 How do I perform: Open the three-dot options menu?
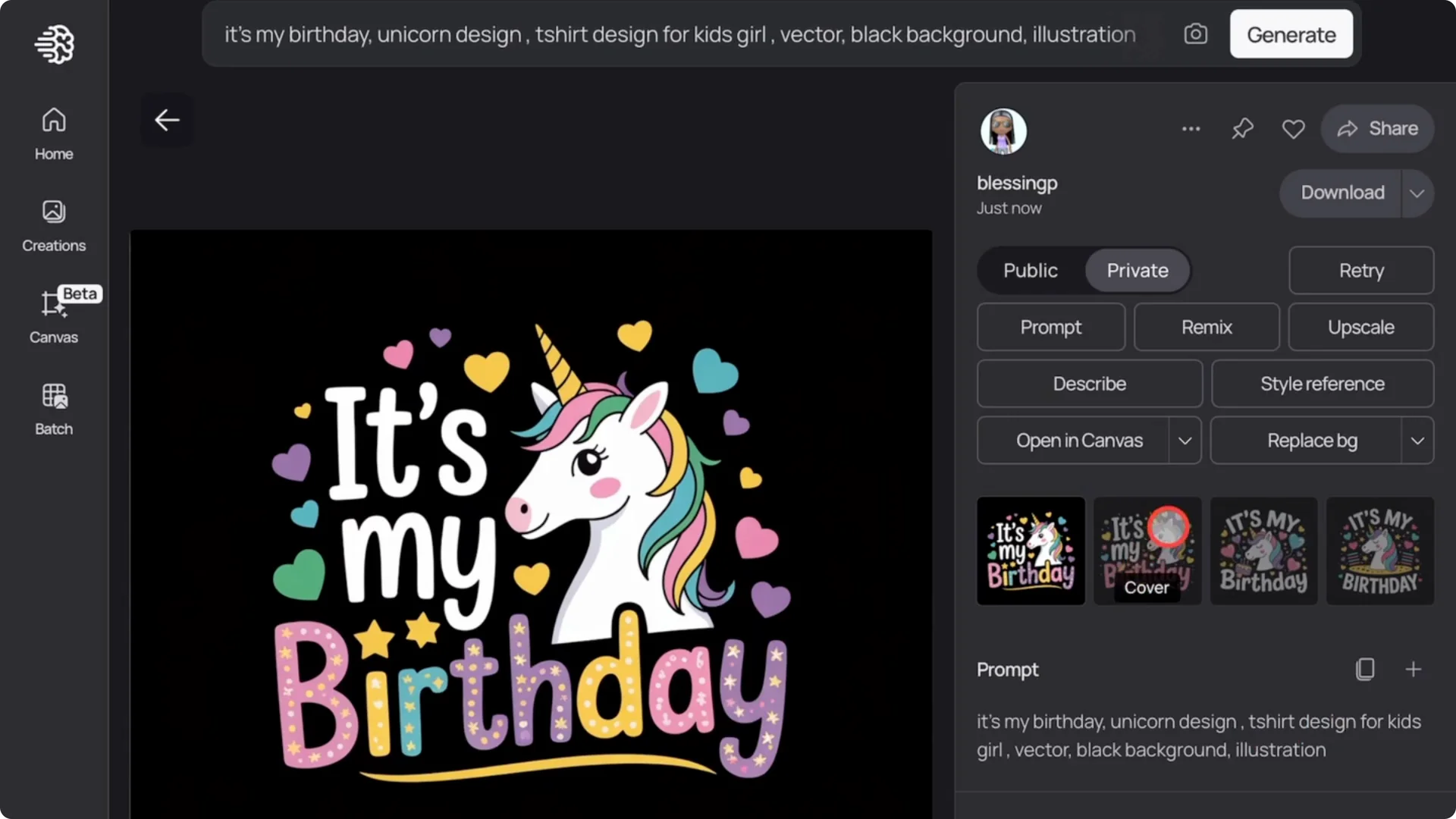1191,128
